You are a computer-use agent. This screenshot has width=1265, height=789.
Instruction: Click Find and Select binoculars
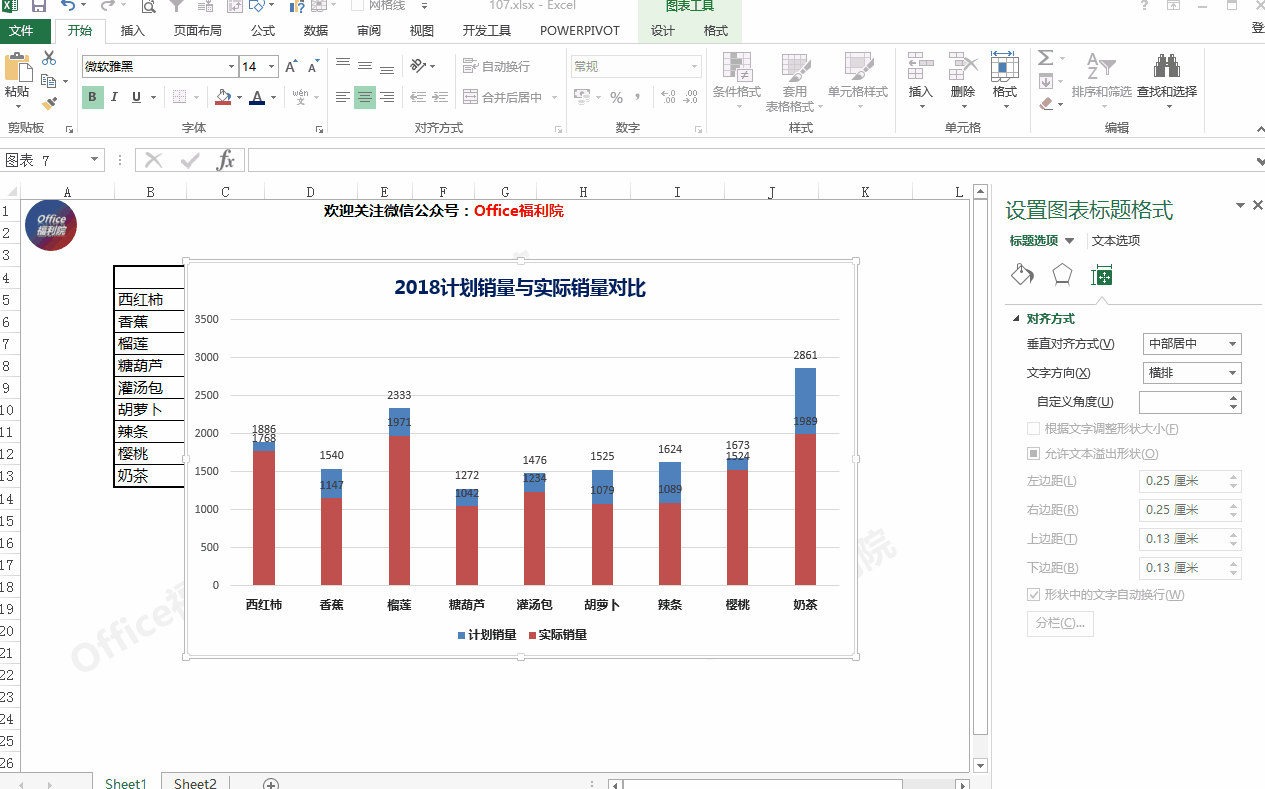click(1166, 67)
